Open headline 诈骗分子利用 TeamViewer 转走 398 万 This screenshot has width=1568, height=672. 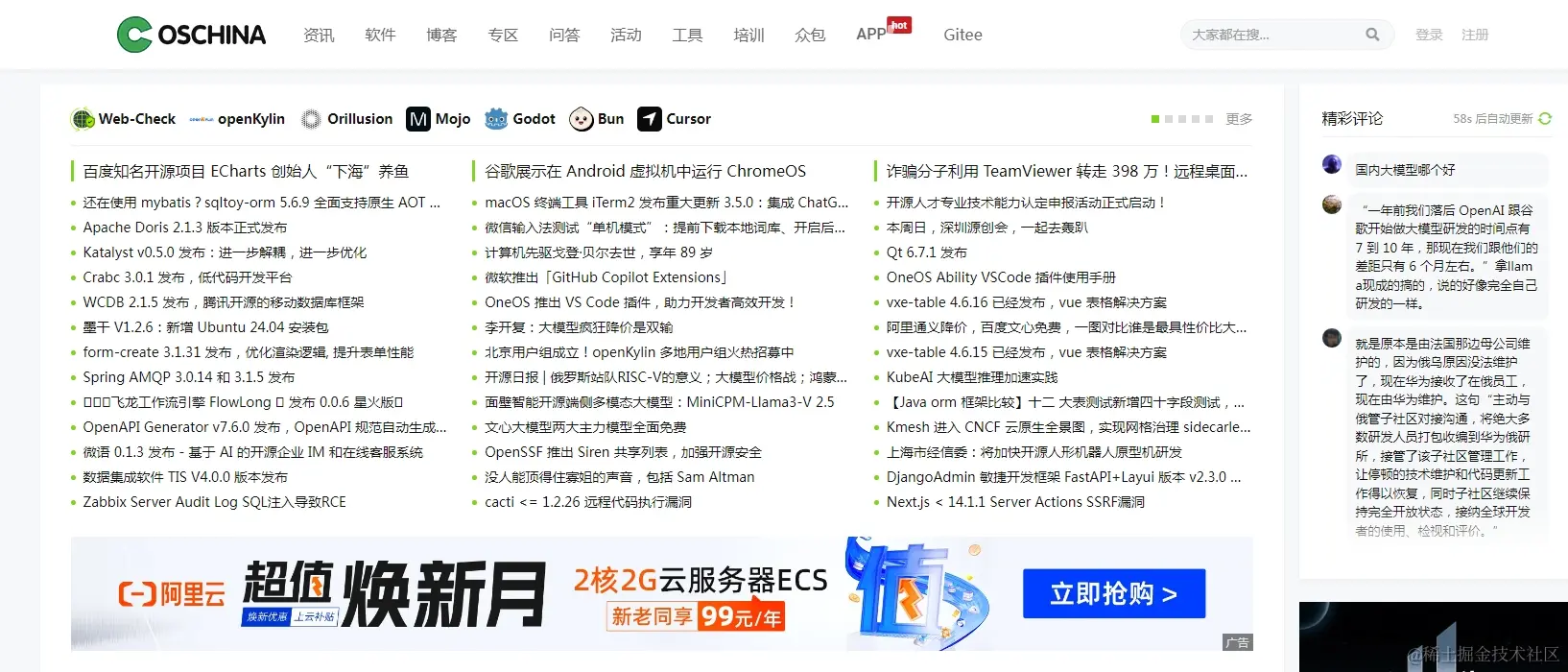click(x=1067, y=172)
